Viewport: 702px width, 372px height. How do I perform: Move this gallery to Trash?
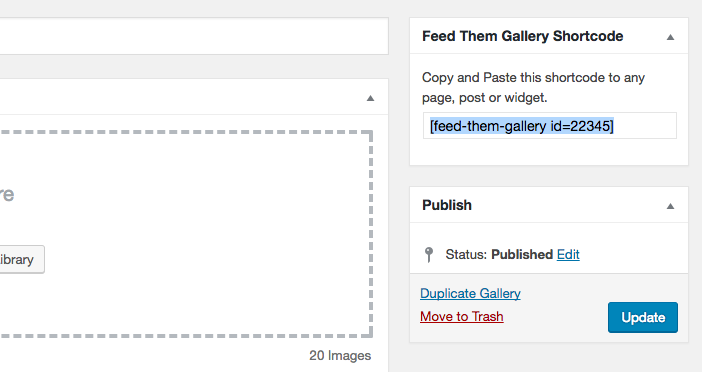462,316
